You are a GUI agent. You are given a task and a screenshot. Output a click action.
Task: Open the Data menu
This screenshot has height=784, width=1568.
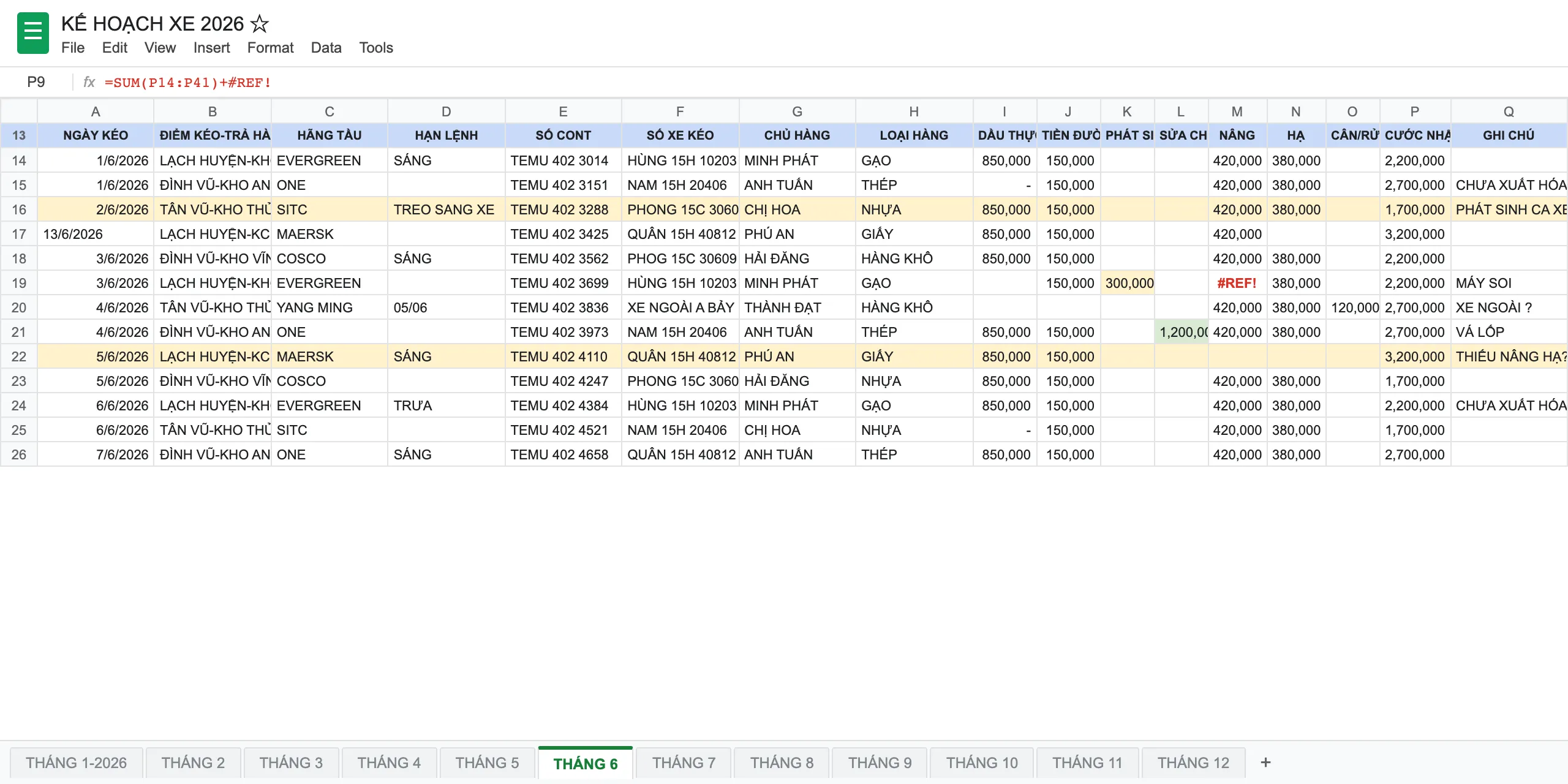[x=326, y=48]
